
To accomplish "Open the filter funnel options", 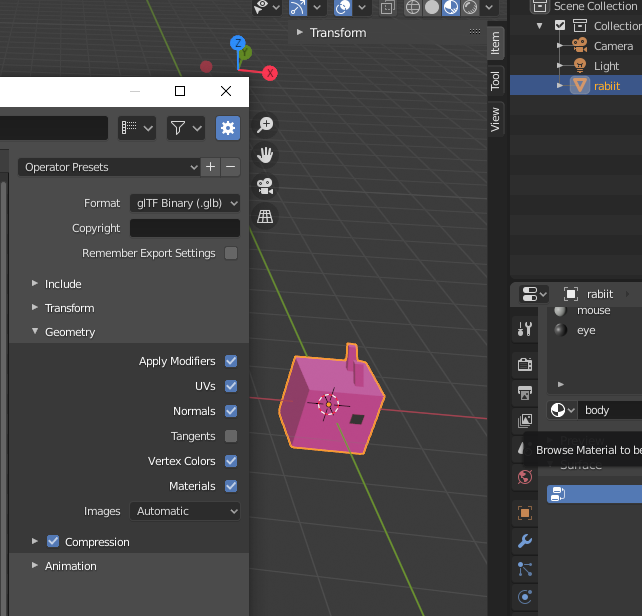I will 186,128.
